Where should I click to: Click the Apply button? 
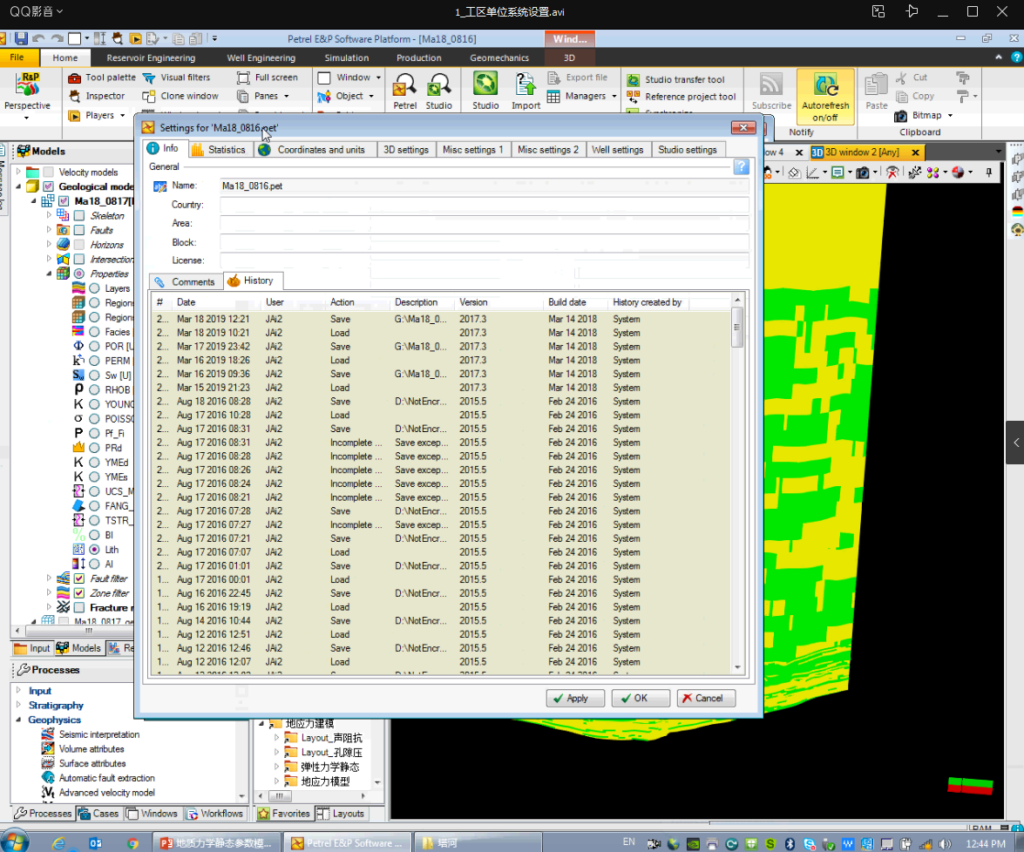(x=575, y=698)
